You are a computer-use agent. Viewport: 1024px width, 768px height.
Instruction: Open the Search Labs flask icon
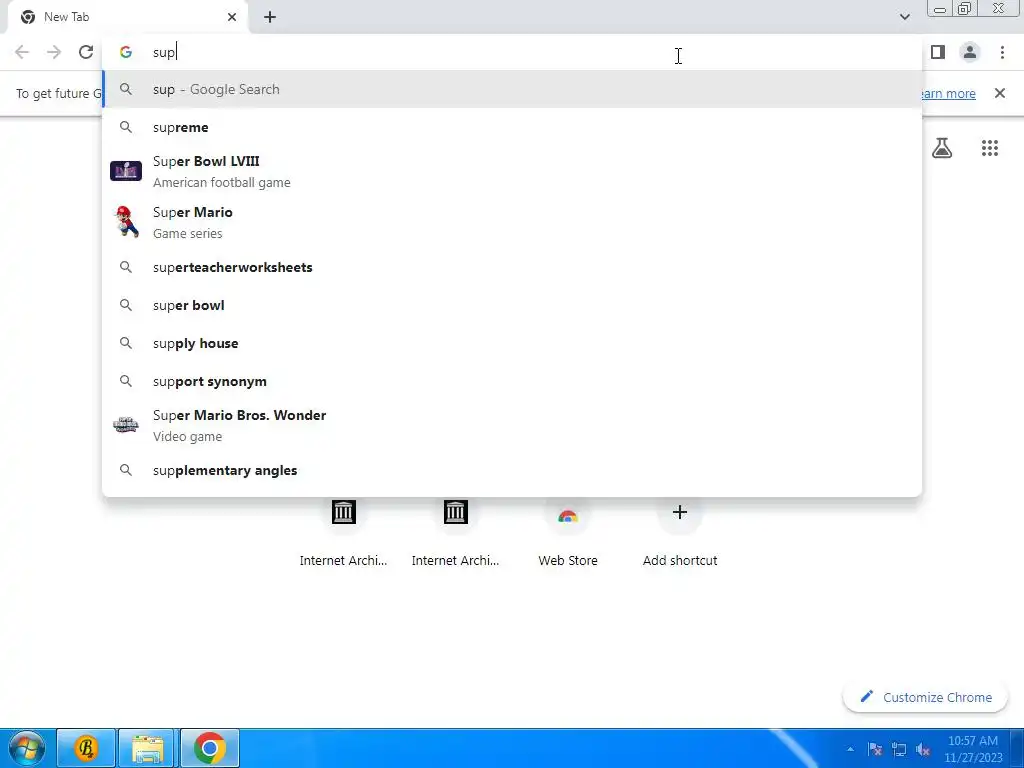[x=942, y=148]
